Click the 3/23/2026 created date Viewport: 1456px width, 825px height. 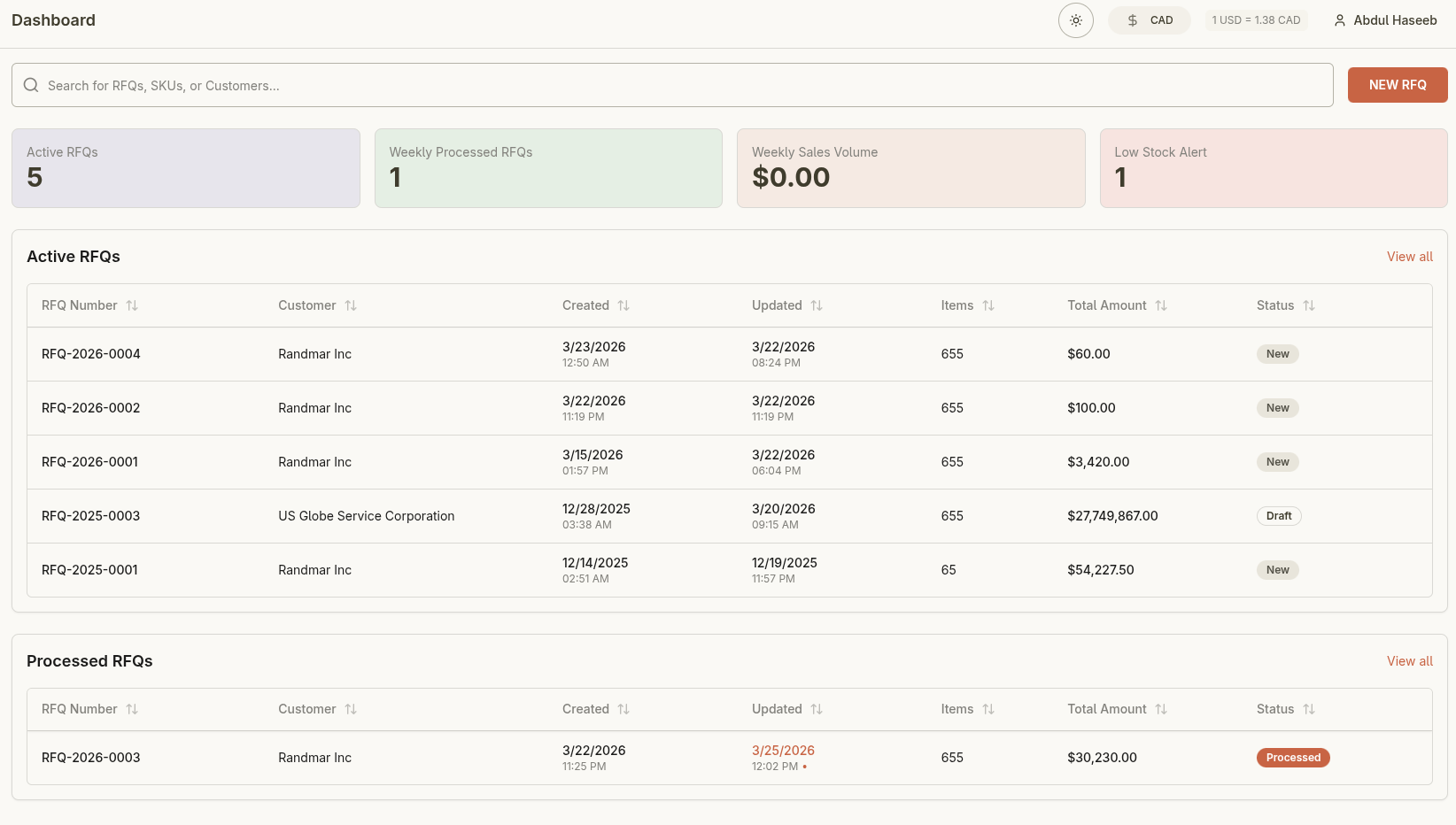(594, 347)
